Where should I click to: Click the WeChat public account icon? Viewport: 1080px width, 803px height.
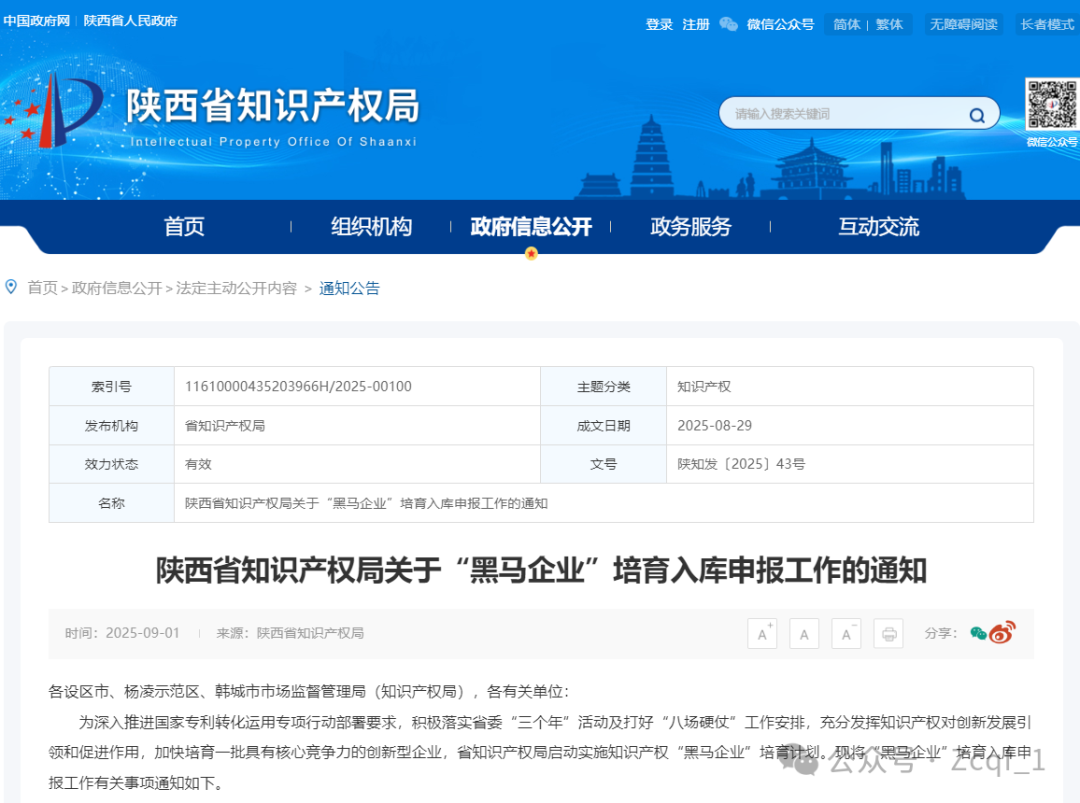(726, 24)
